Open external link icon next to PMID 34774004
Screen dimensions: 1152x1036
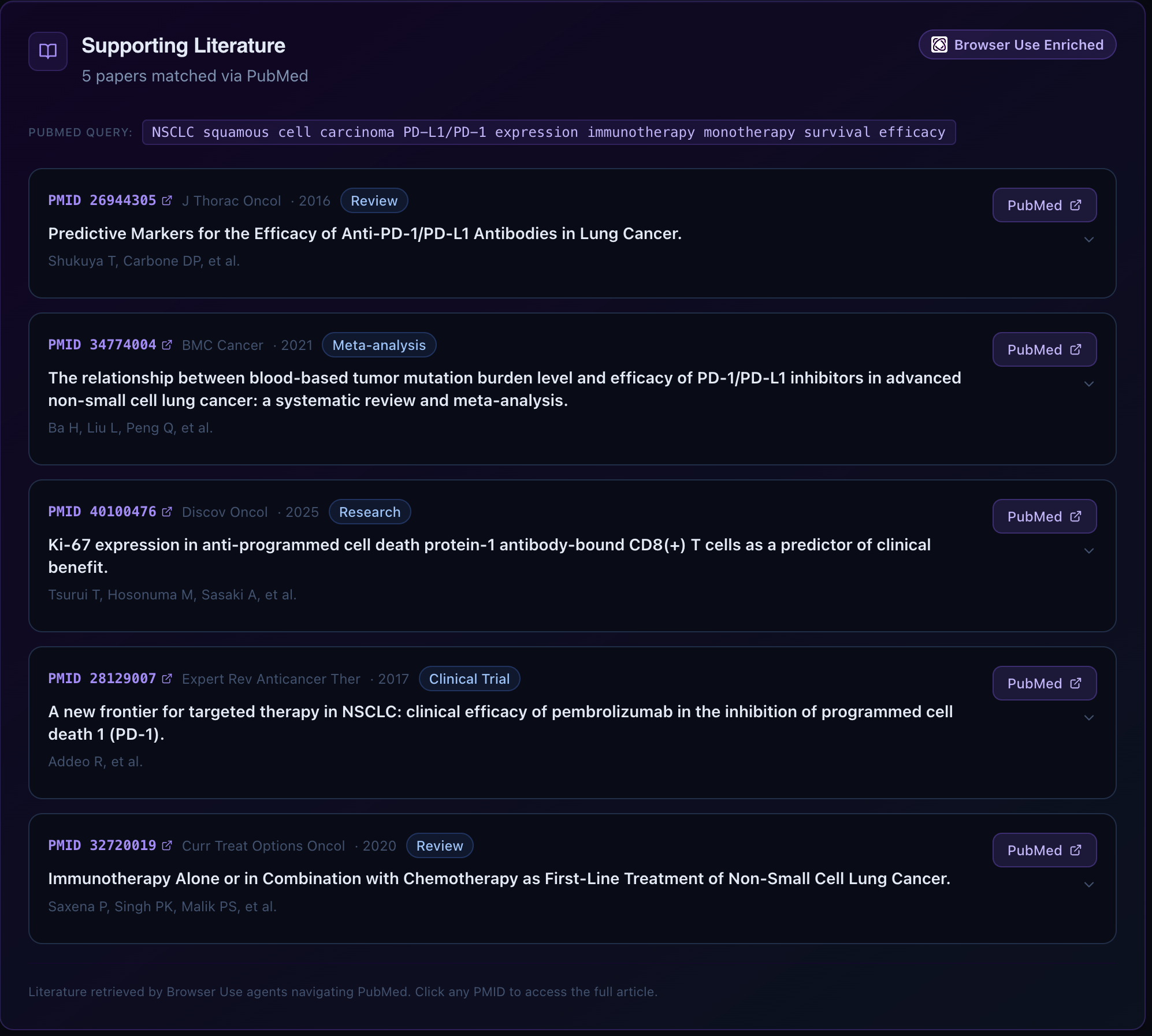click(x=167, y=345)
